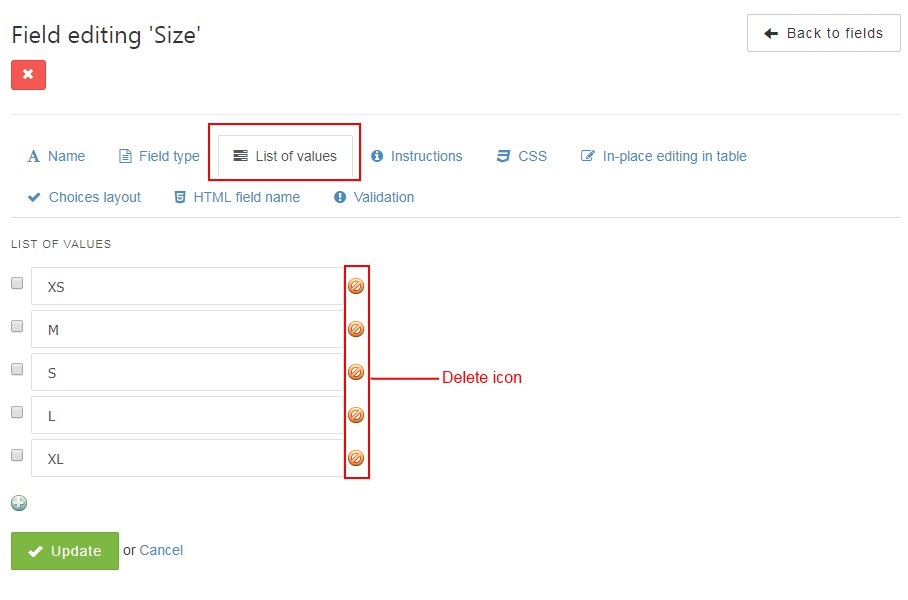Click the S value text field
The width and height of the screenshot is (908, 600).
[x=187, y=372]
